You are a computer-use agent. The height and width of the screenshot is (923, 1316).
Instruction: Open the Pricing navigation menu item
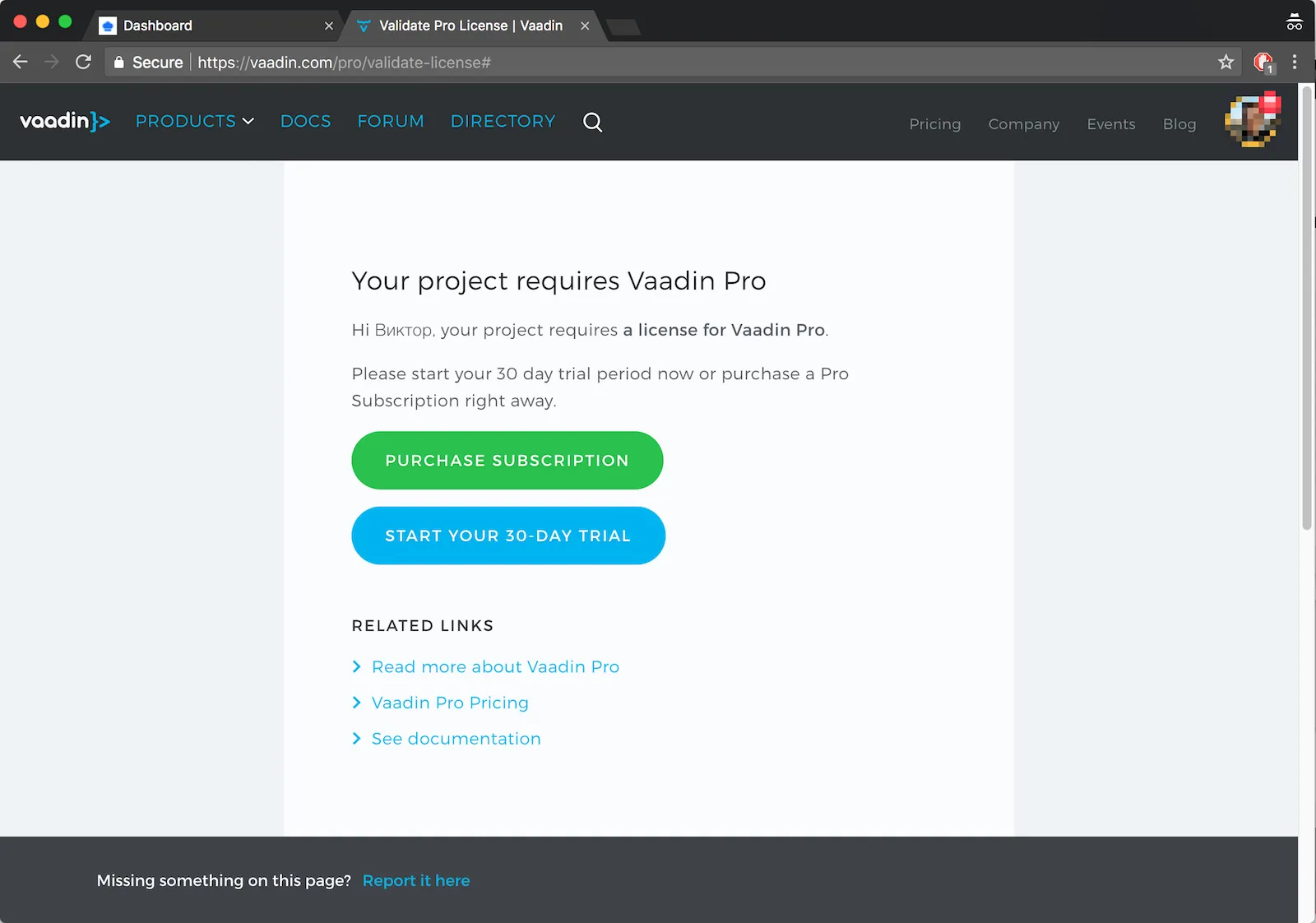pyautogui.click(x=934, y=123)
